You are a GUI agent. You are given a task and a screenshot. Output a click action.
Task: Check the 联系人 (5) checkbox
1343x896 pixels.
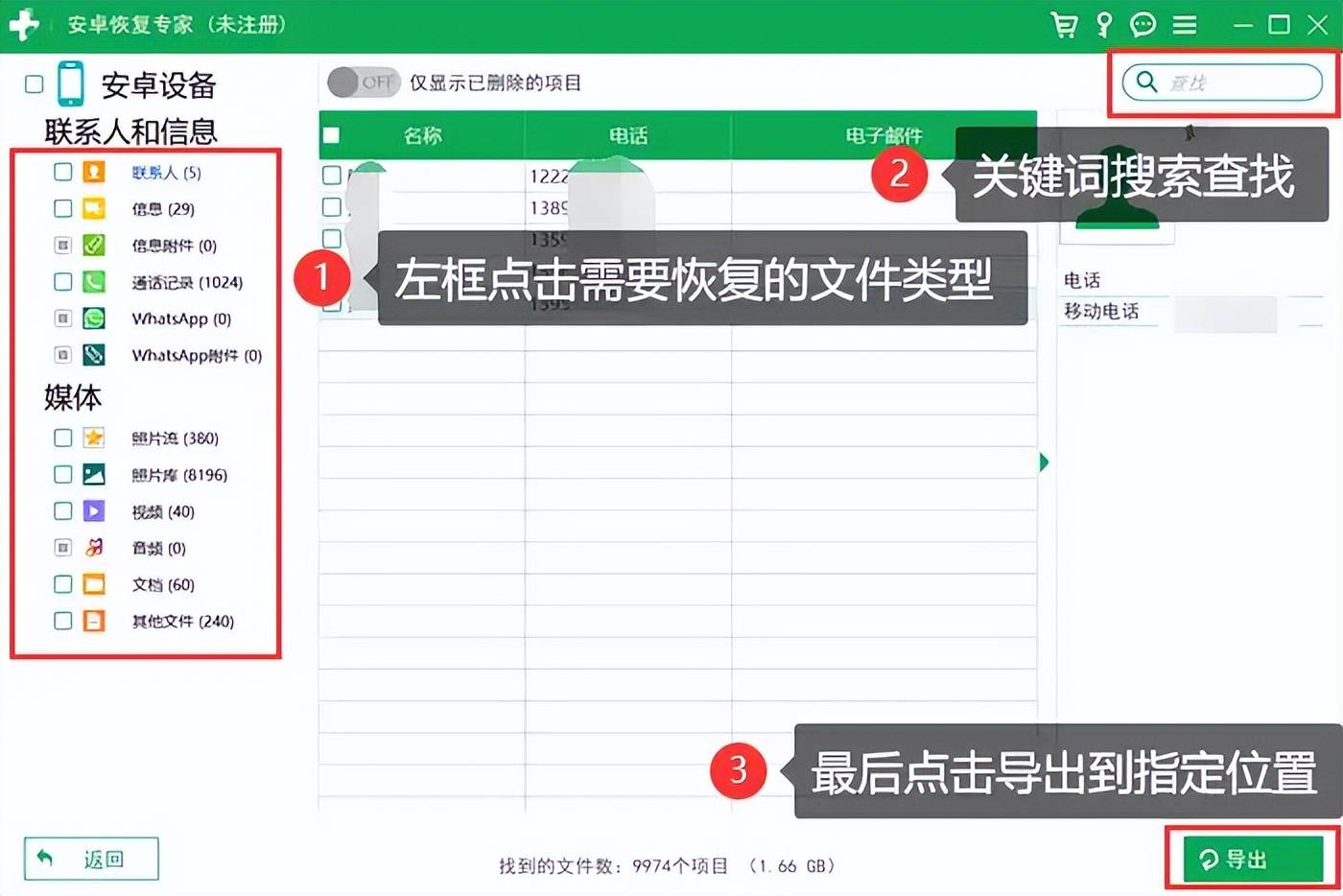pyautogui.click(x=62, y=172)
